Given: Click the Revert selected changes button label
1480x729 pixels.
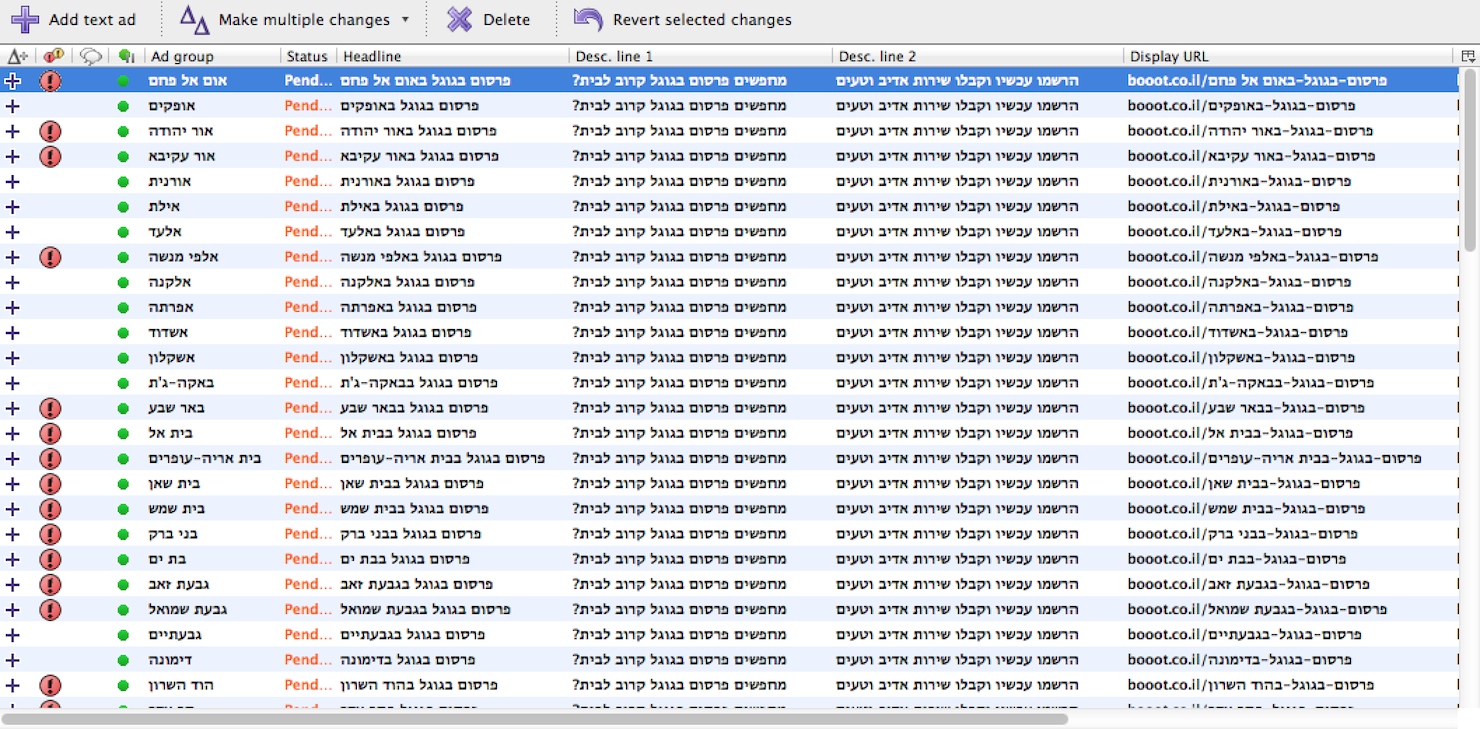Looking at the screenshot, I should [x=702, y=19].
